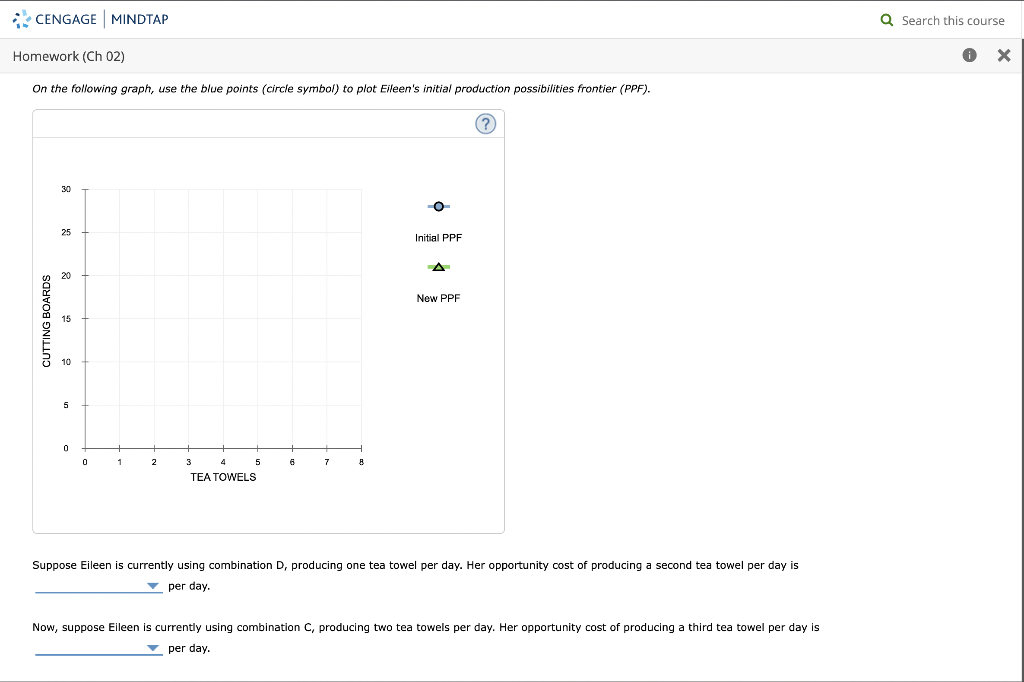This screenshot has height=682, width=1024.
Task: Select the green triangle New PPF tool
Action: coord(438,267)
